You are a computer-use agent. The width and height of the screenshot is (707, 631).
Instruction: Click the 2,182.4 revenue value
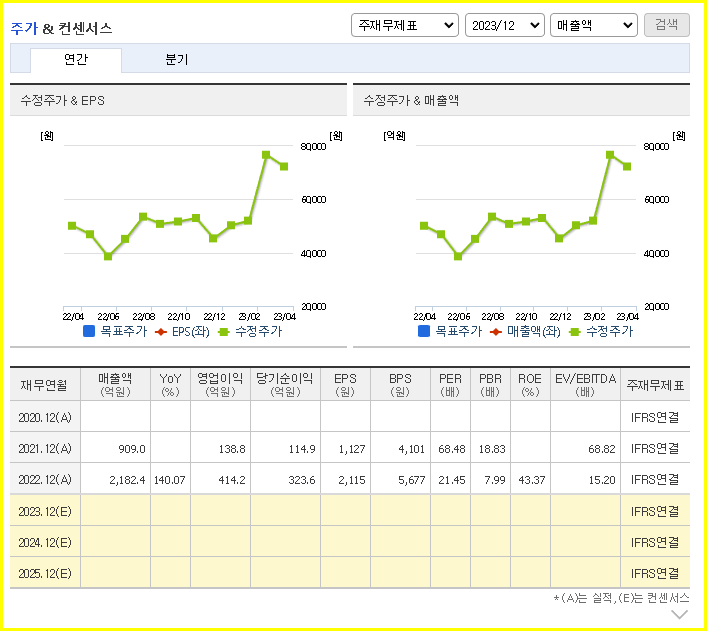pyautogui.click(x=127, y=480)
